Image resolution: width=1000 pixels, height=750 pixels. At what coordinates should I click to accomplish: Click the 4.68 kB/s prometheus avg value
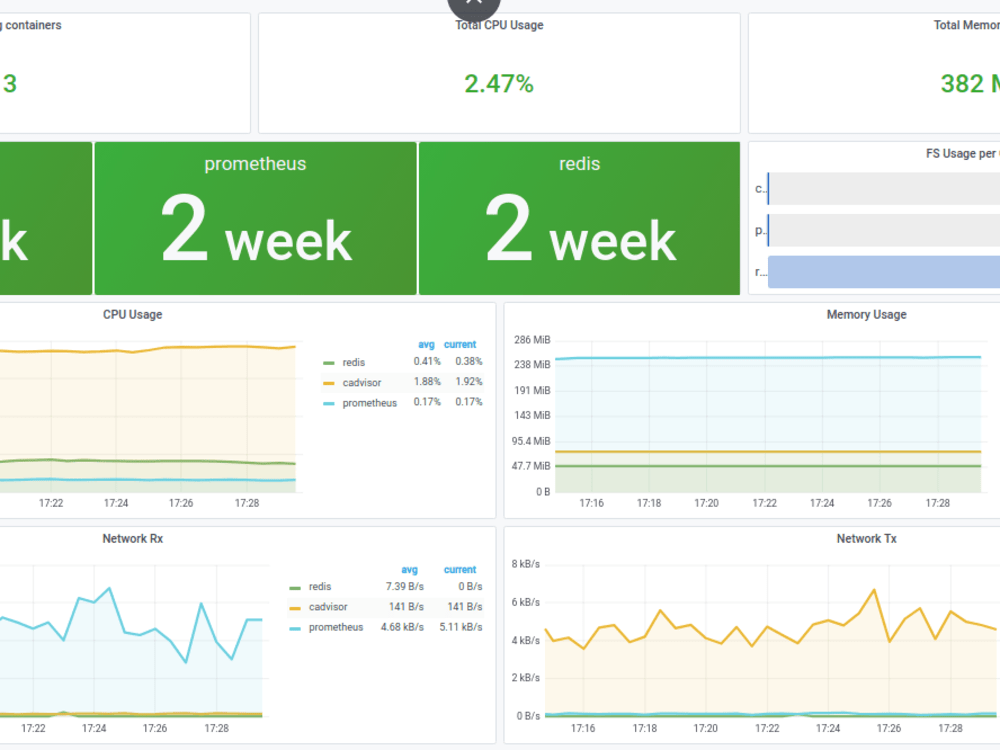[x=402, y=628]
